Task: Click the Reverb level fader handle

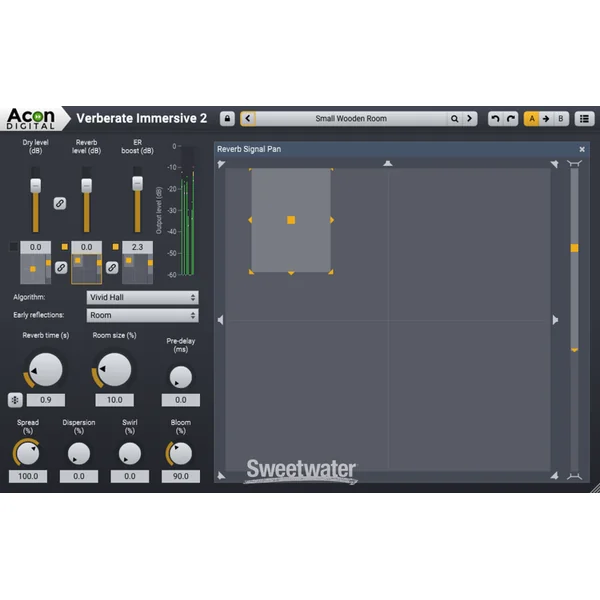Action: point(86,186)
